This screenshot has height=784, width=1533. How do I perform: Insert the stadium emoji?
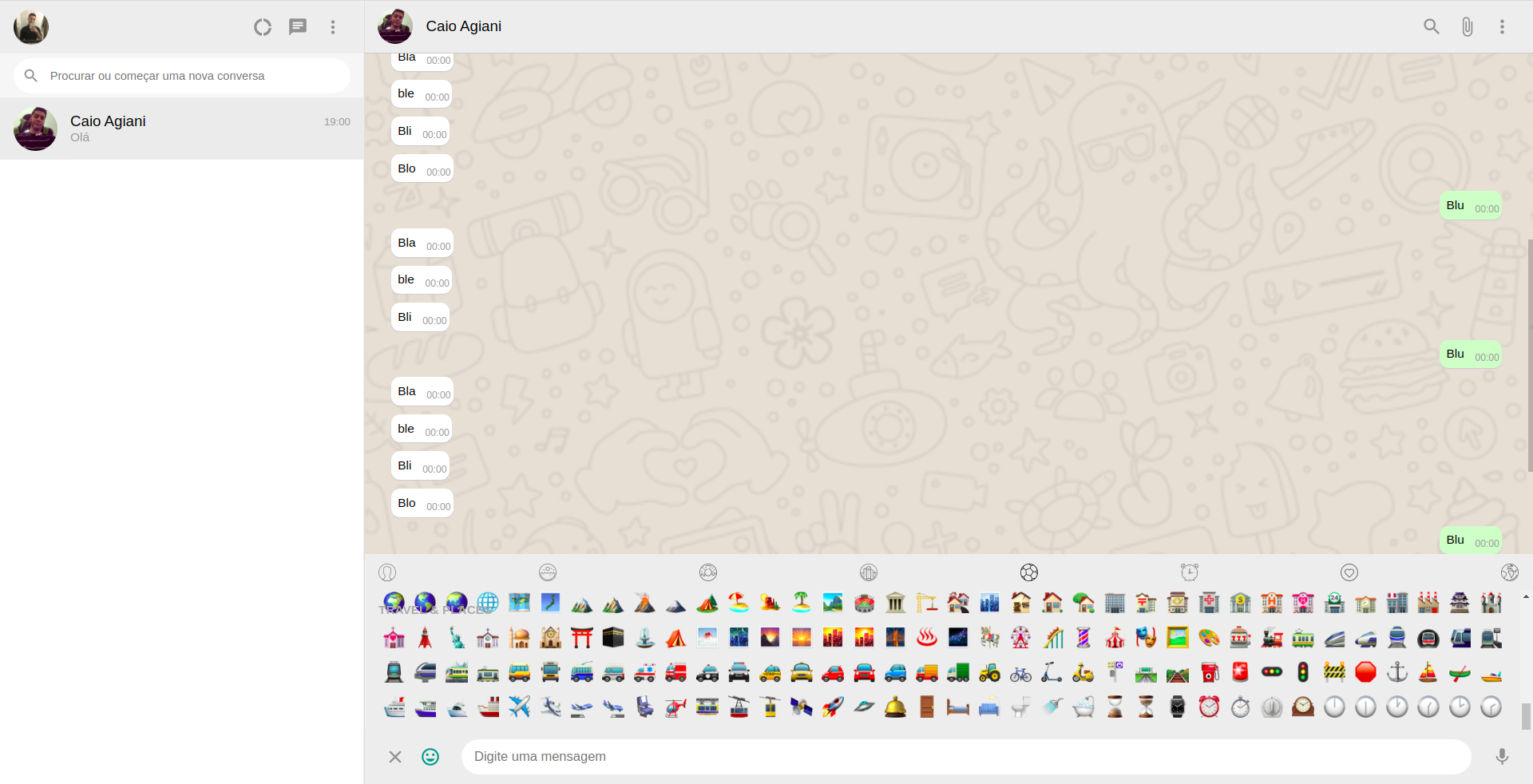coord(864,603)
